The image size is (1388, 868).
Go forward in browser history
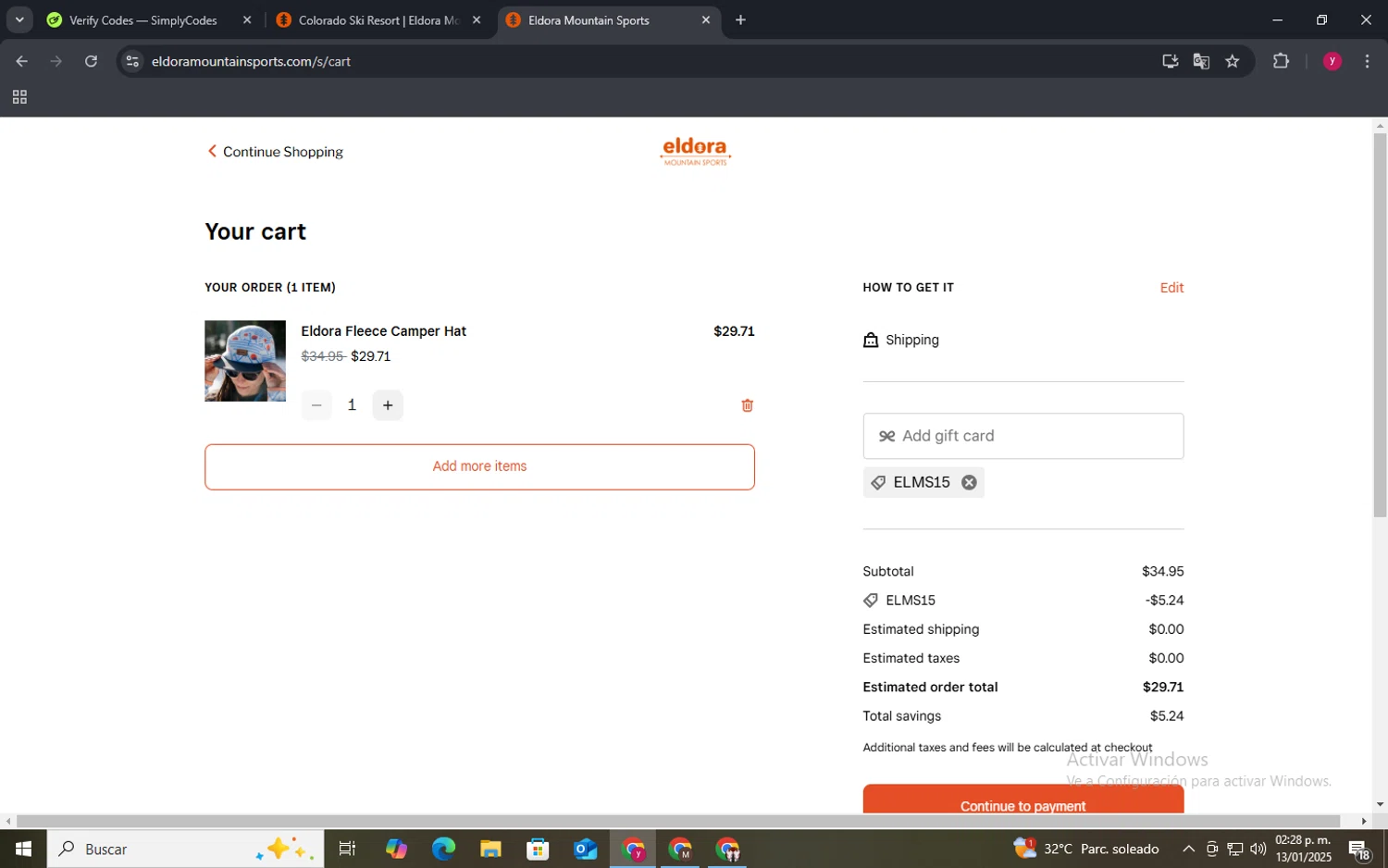click(56, 61)
